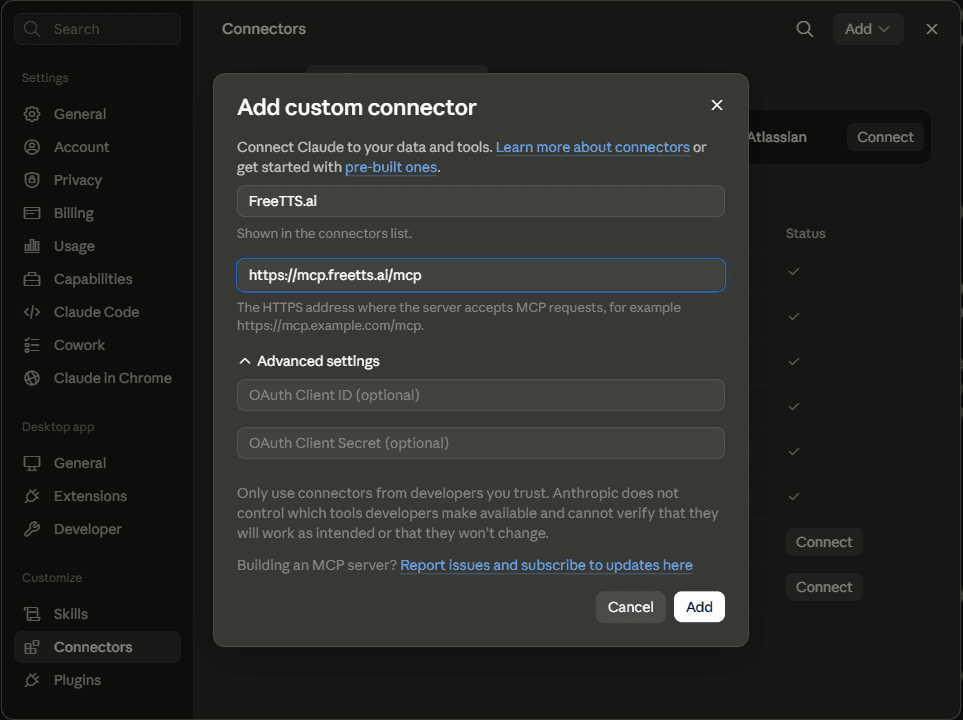
Task: Open the Usage settings page
Action: [97, 246]
